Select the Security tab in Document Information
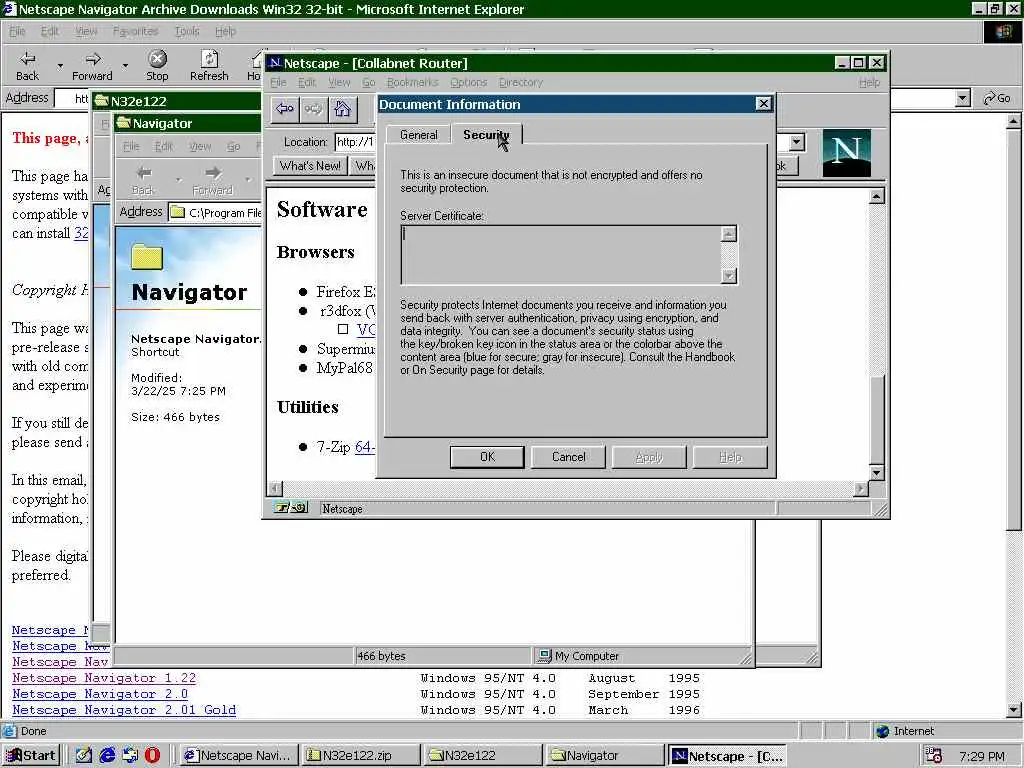This screenshot has width=1024, height=768. point(486,135)
